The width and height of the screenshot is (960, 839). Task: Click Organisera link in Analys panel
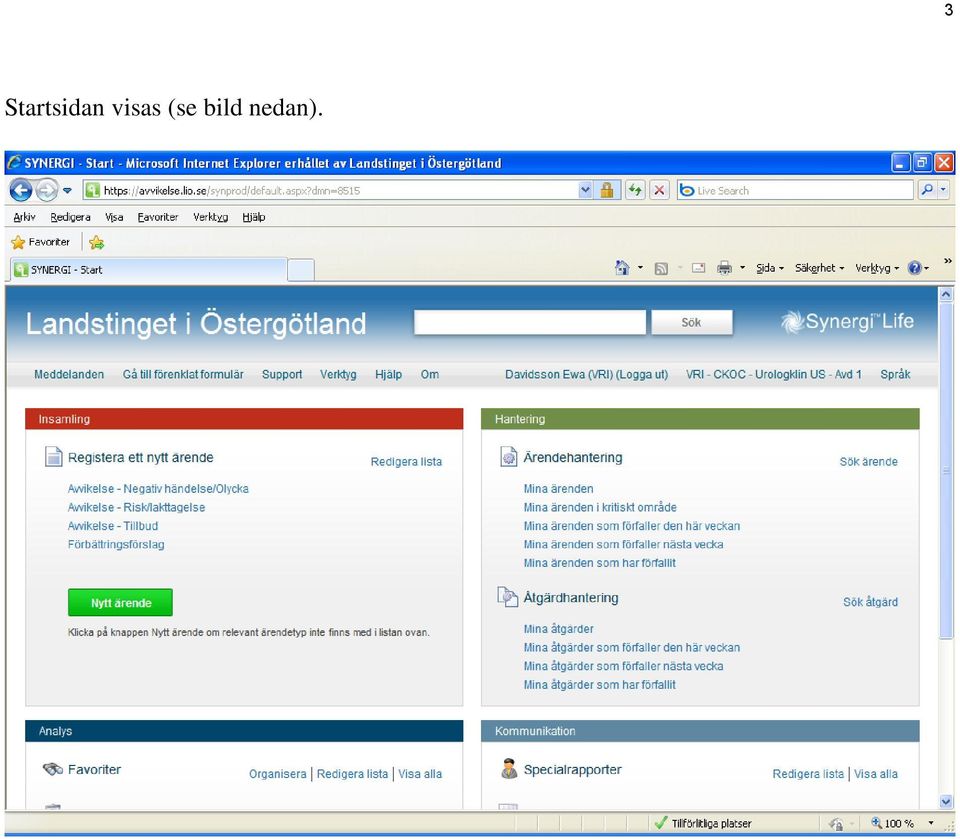pyautogui.click(x=277, y=774)
